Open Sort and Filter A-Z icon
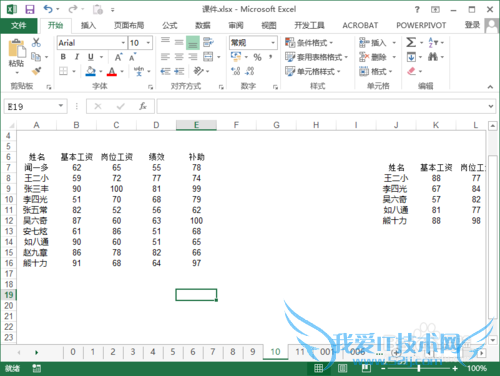500x376 pixels. (x=433, y=42)
